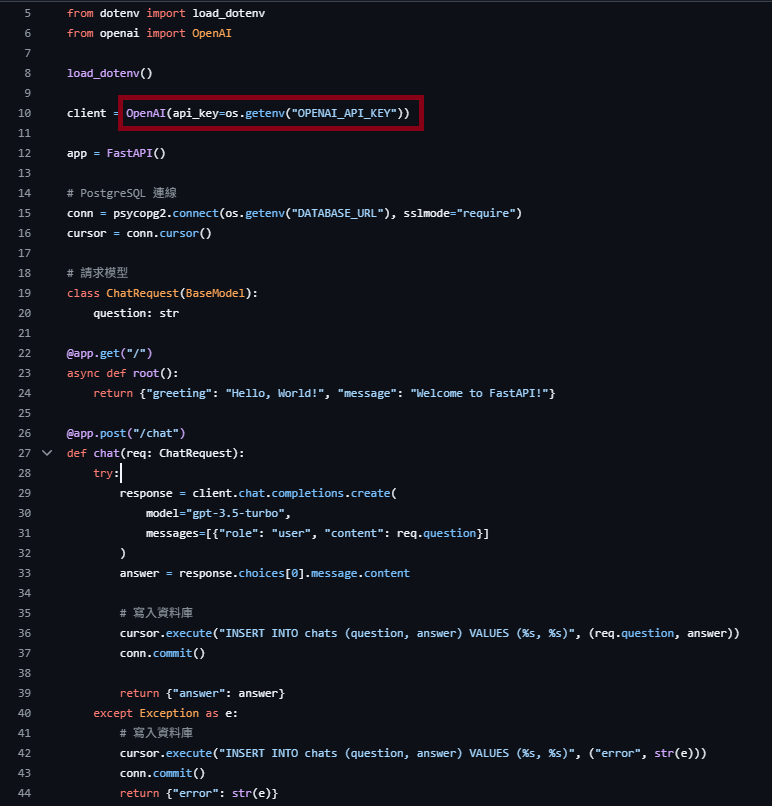Click the red-boxed OpenAI api_key expression
Viewport: 772px width, 806px height.
[270, 113]
